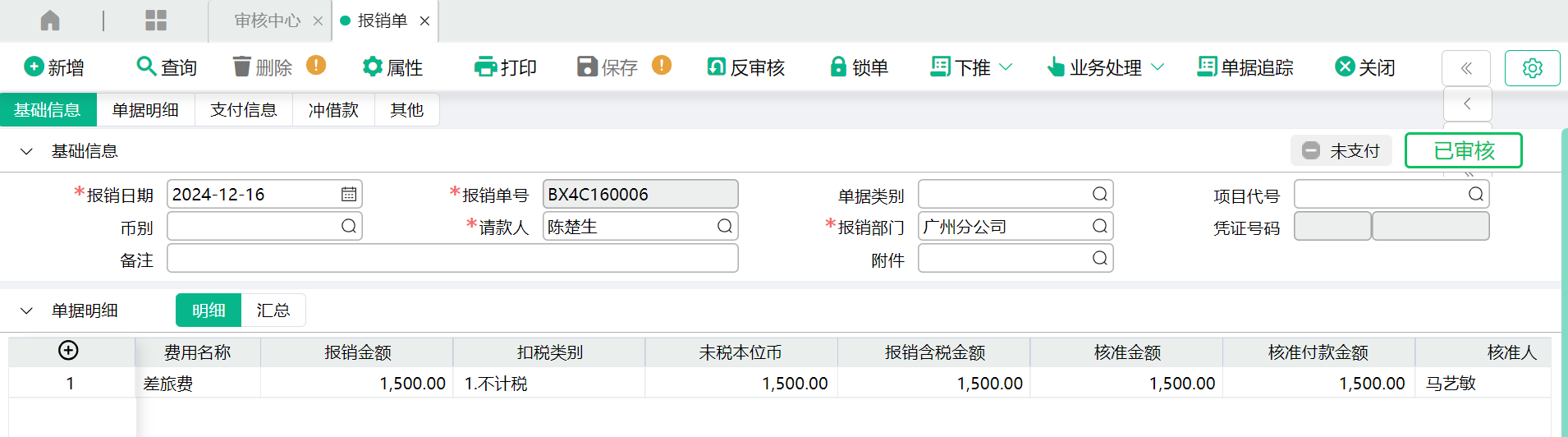
Task: Switch to the 支付信息 tab
Action: (x=244, y=110)
